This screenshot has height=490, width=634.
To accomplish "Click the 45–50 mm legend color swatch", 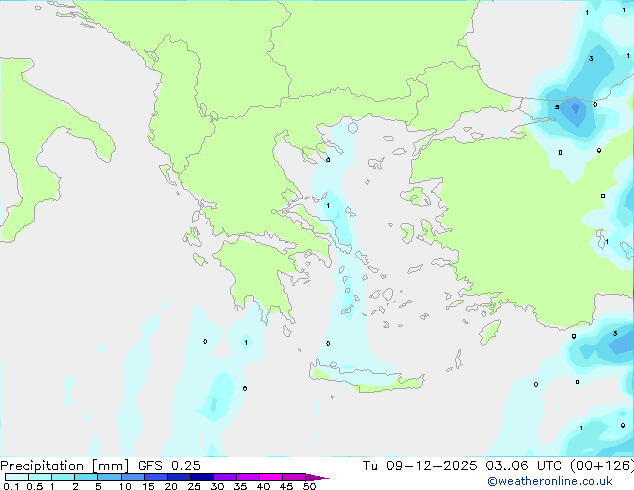I will [x=294, y=477].
